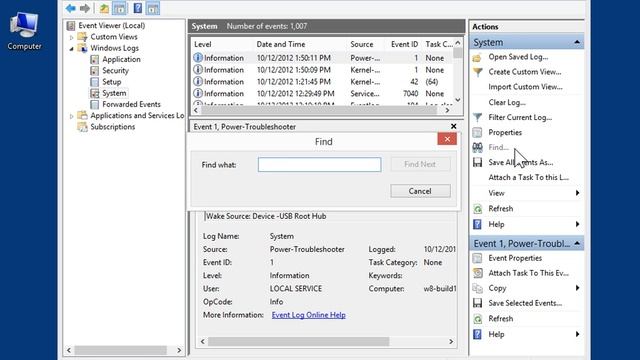The image size is (640, 360).
Task: Click the Forward arrow toolbar icon
Action: click(x=85, y=8)
